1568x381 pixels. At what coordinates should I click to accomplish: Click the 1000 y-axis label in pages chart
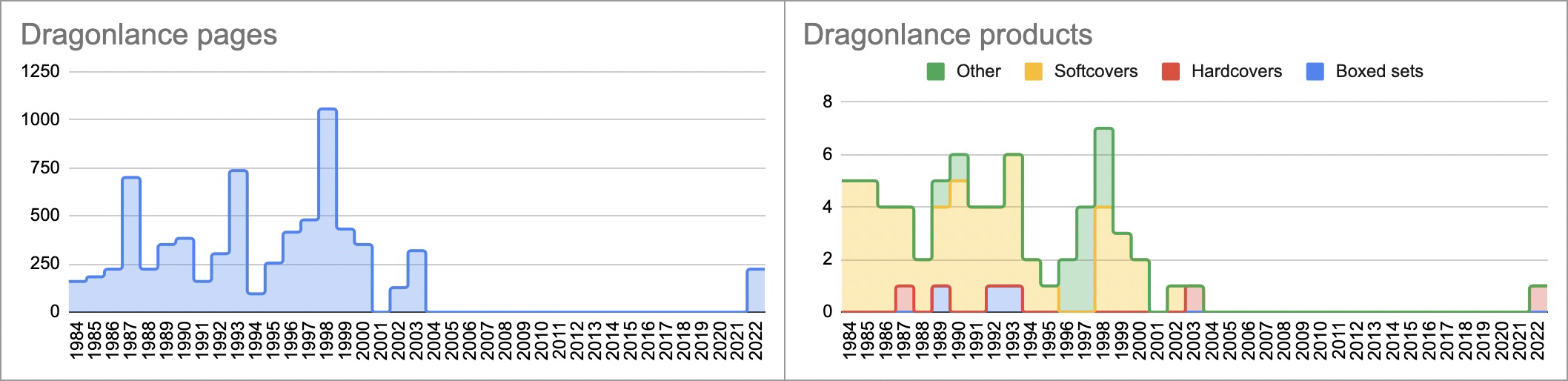pos(41,119)
